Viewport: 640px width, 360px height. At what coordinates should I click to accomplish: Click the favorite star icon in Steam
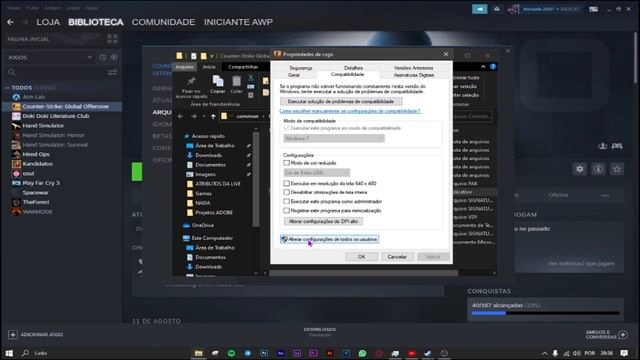coord(617,169)
